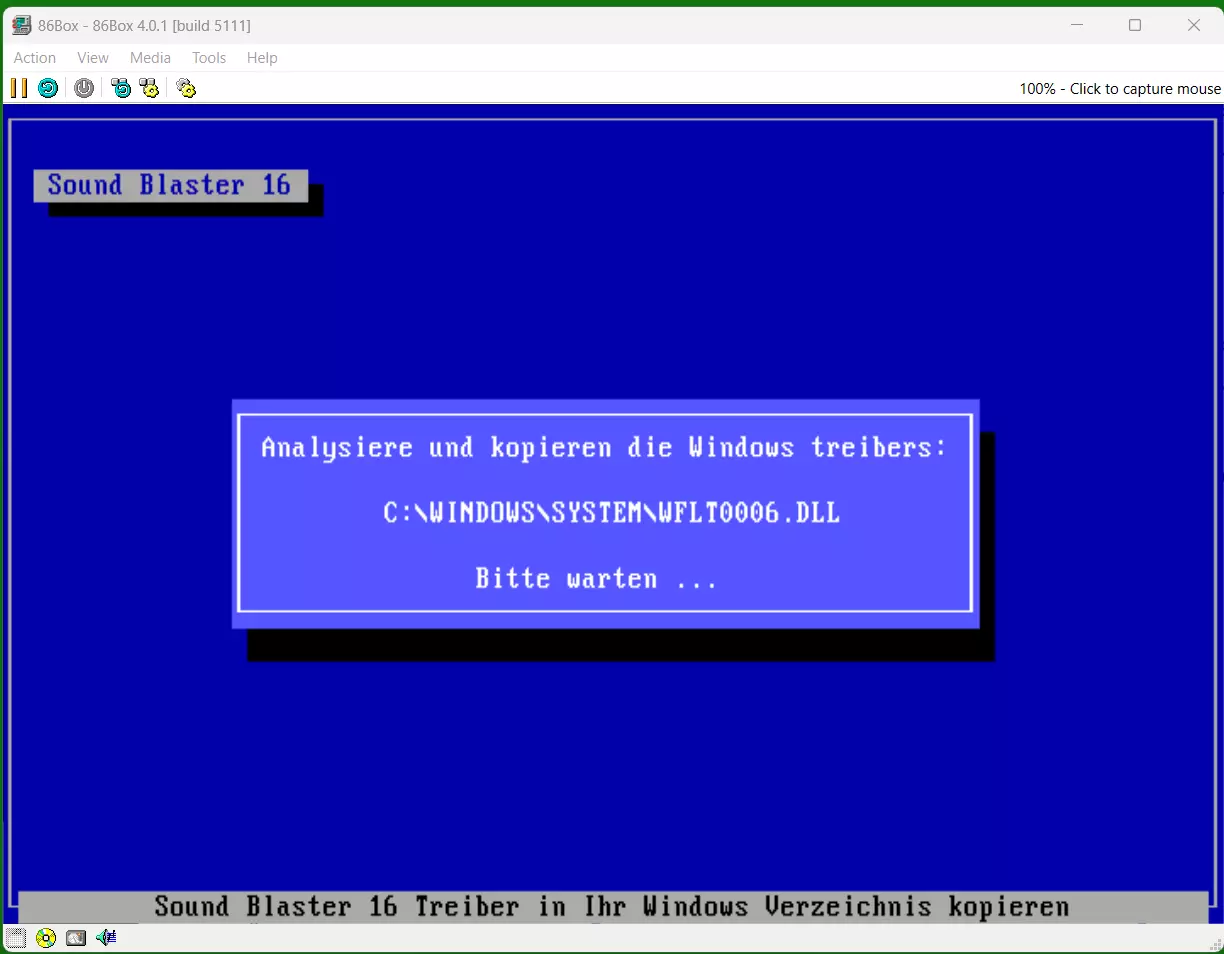The image size is (1224, 954).
Task: Click the bottom status line about Treiber kopieren
Action: (x=612, y=907)
